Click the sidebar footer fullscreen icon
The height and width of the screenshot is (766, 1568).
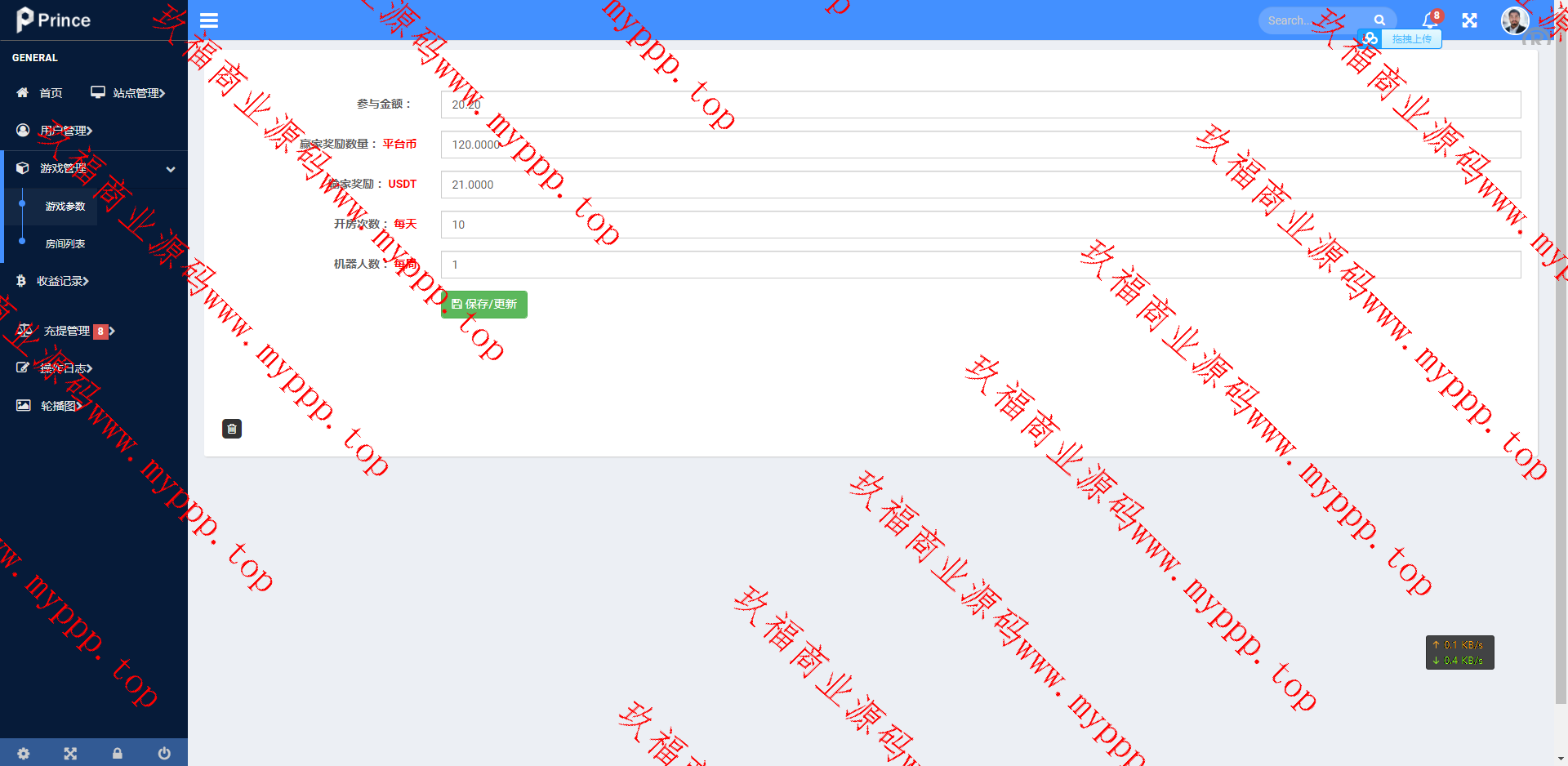tap(70, 753)
